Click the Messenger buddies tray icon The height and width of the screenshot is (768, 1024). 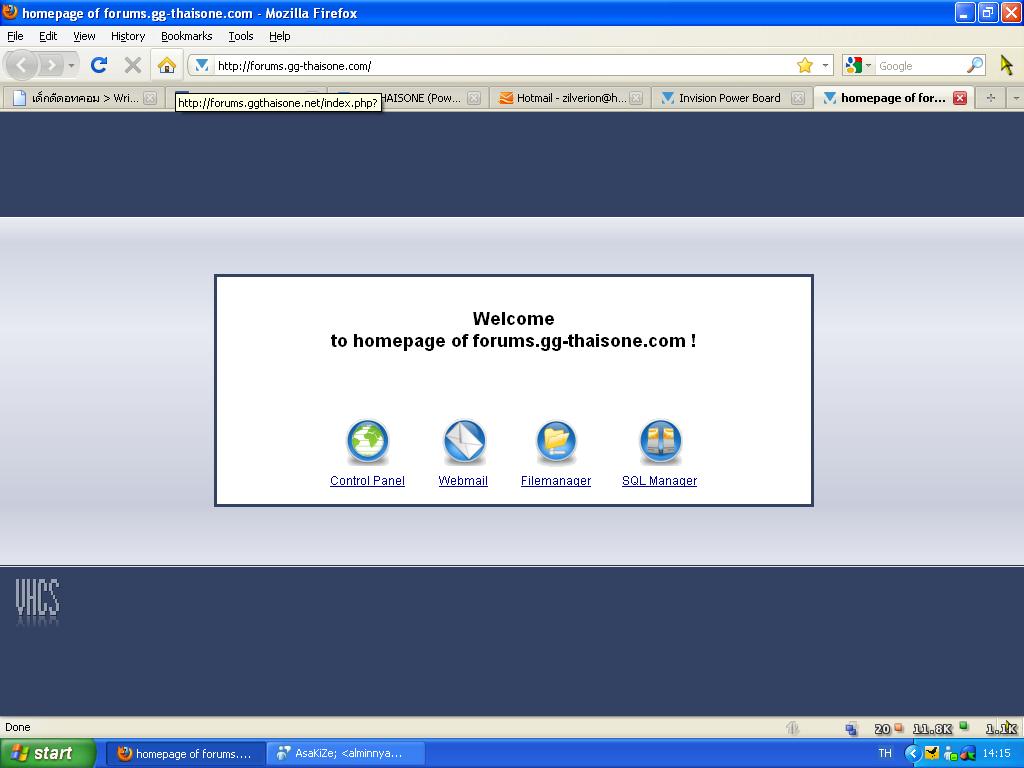(951, 754)
